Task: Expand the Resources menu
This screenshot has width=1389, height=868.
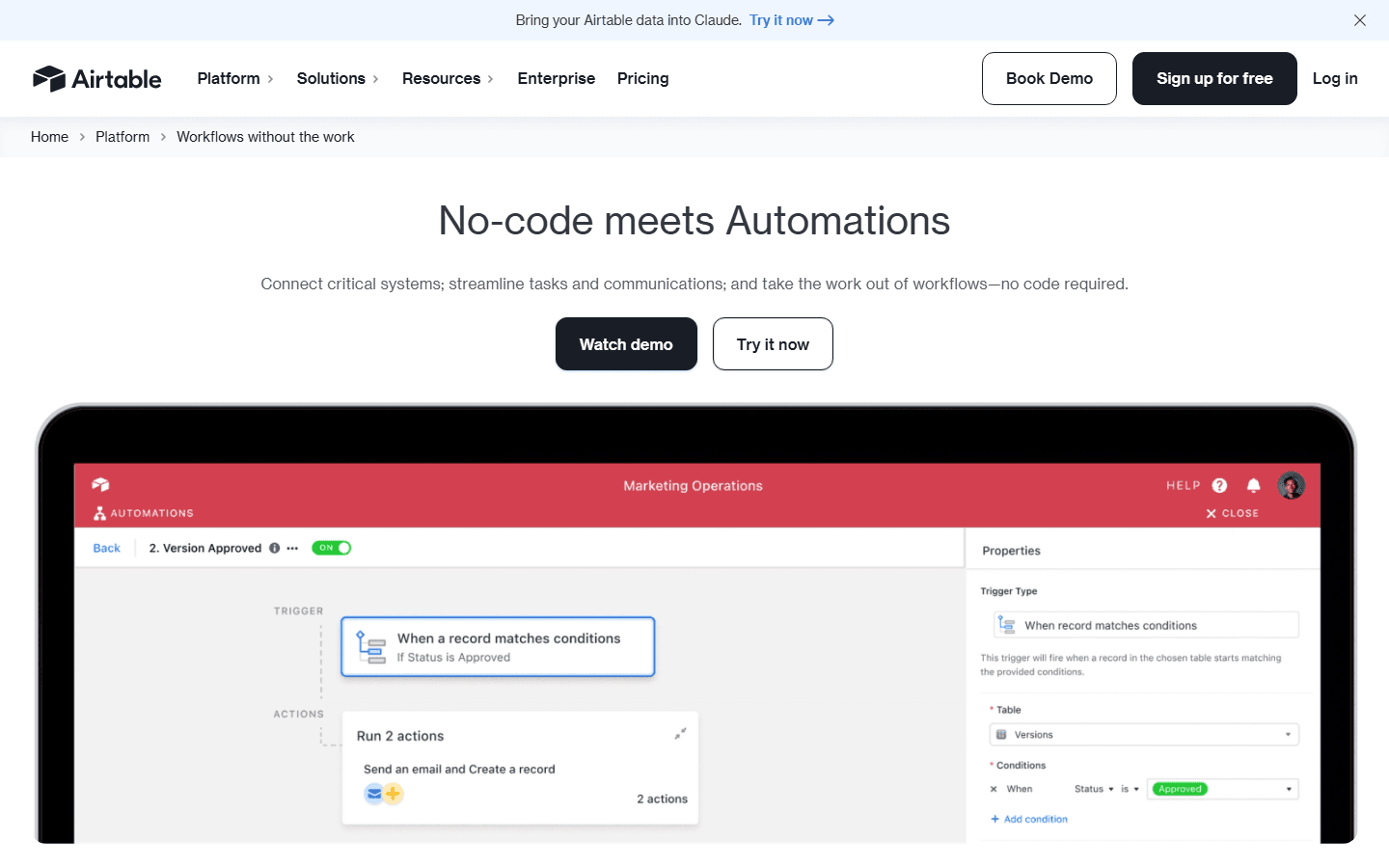Action: tap(448, 78)
